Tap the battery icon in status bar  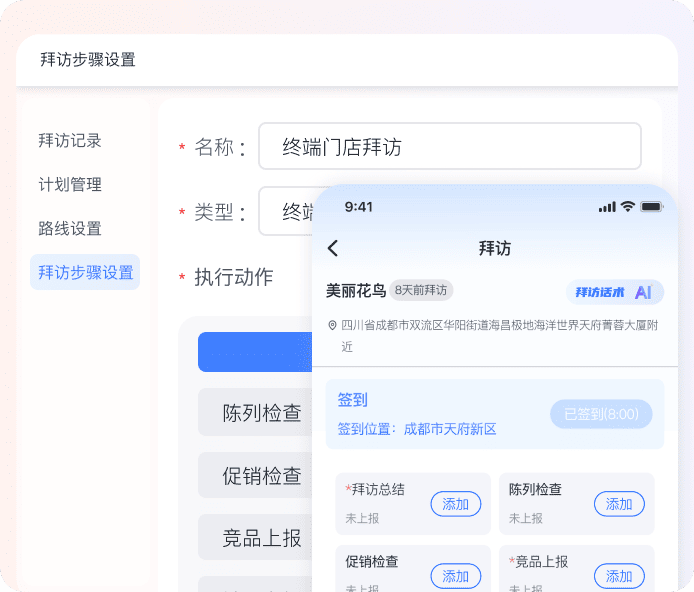tap(652, 207)
